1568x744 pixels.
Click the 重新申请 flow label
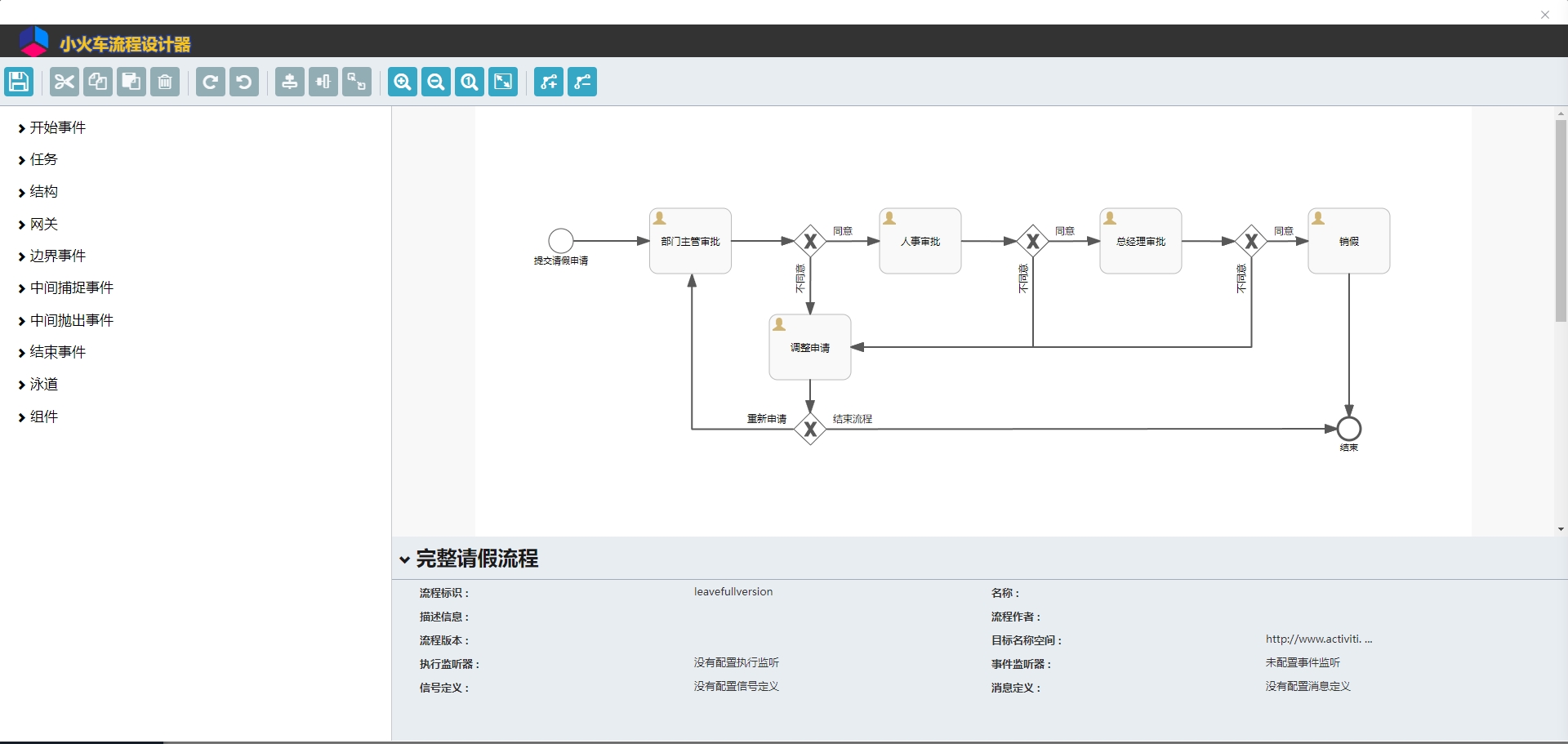[x=767, y=419]
